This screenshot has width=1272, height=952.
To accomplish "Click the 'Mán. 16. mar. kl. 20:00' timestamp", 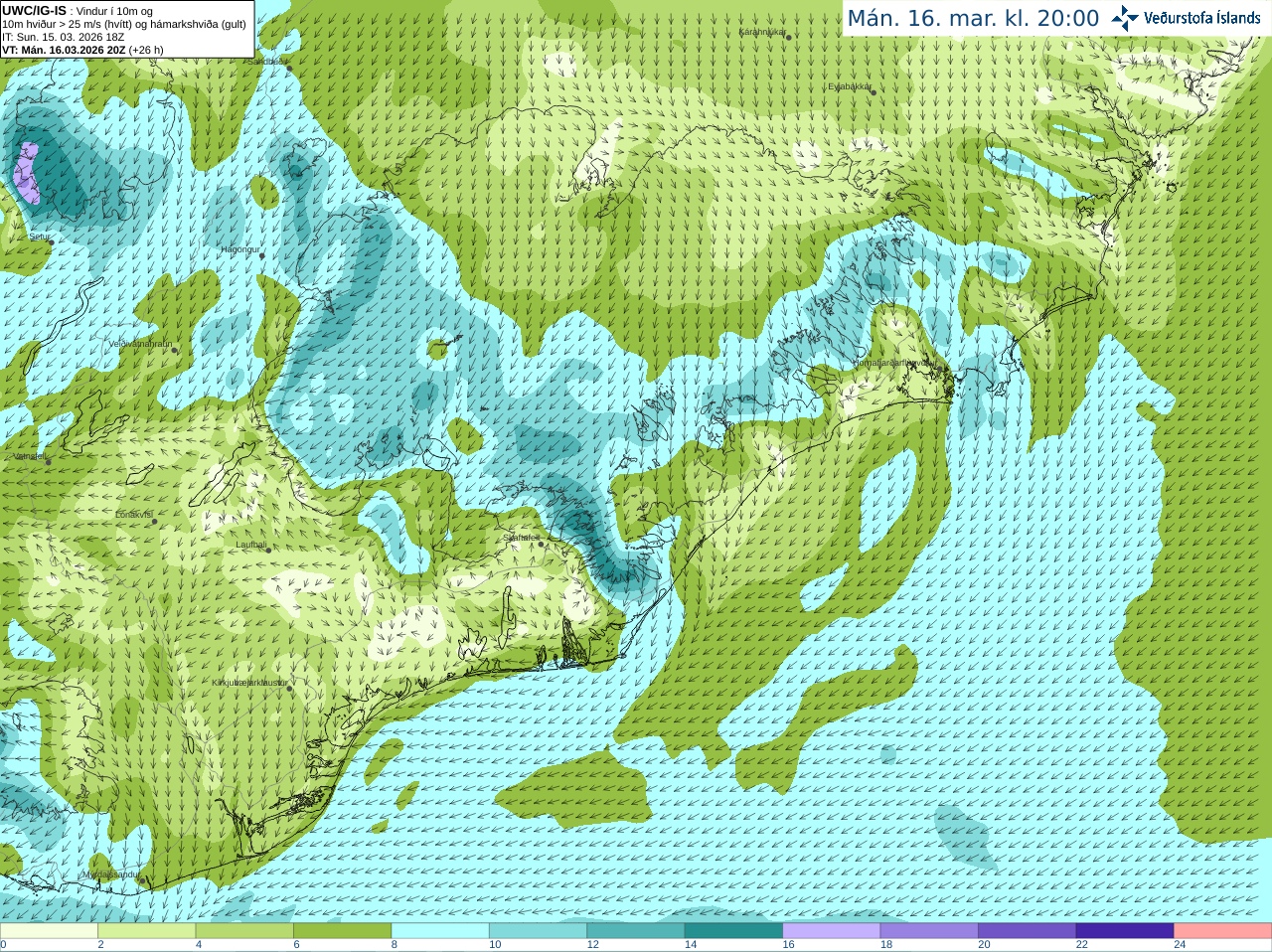I will click(x=973, y=19).
